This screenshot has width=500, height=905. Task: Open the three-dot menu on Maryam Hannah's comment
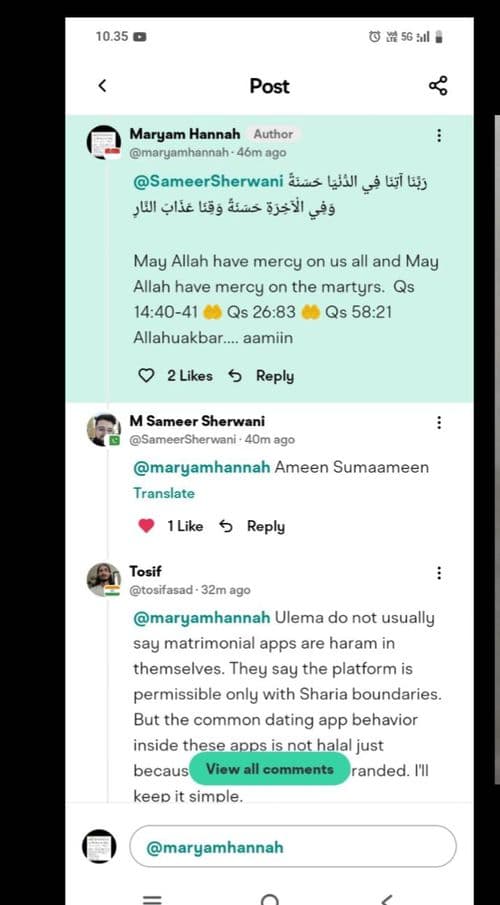point(439,136)
